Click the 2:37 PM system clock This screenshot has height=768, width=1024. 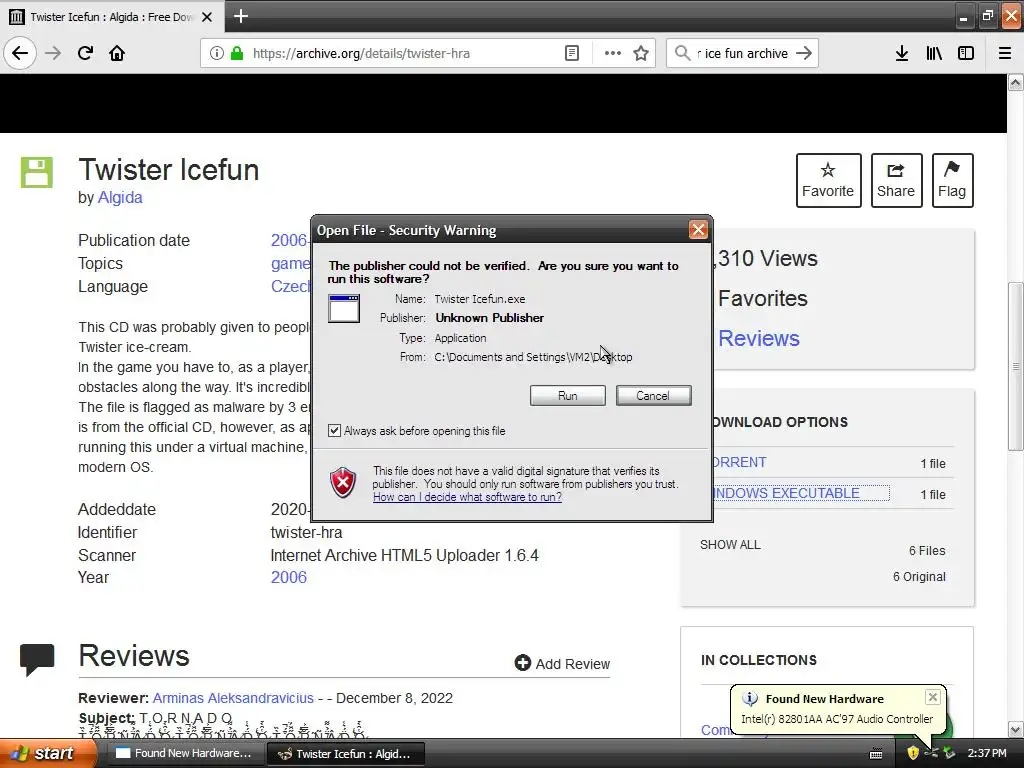987,754
